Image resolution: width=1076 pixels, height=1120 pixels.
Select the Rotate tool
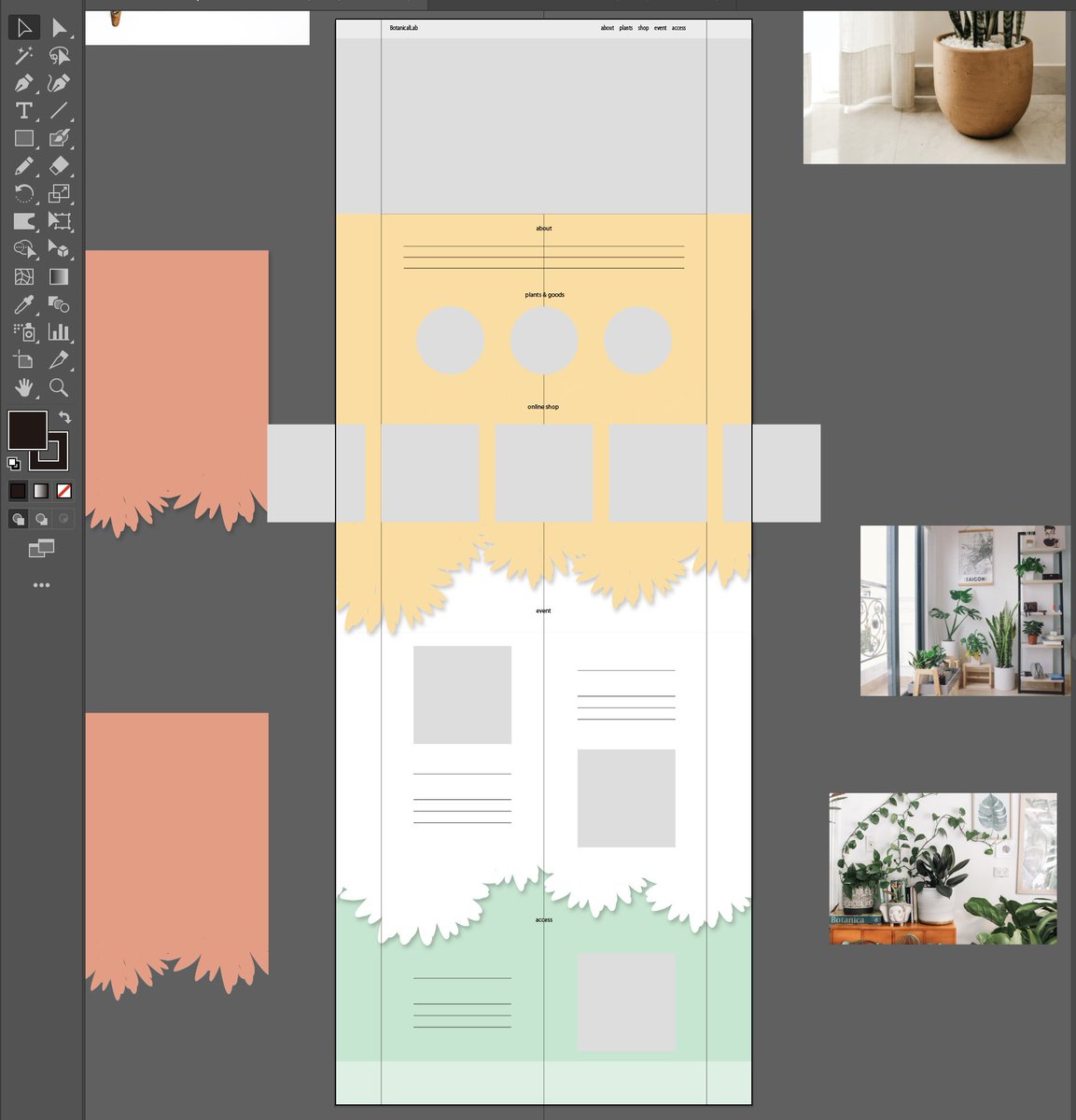(24, 194)
